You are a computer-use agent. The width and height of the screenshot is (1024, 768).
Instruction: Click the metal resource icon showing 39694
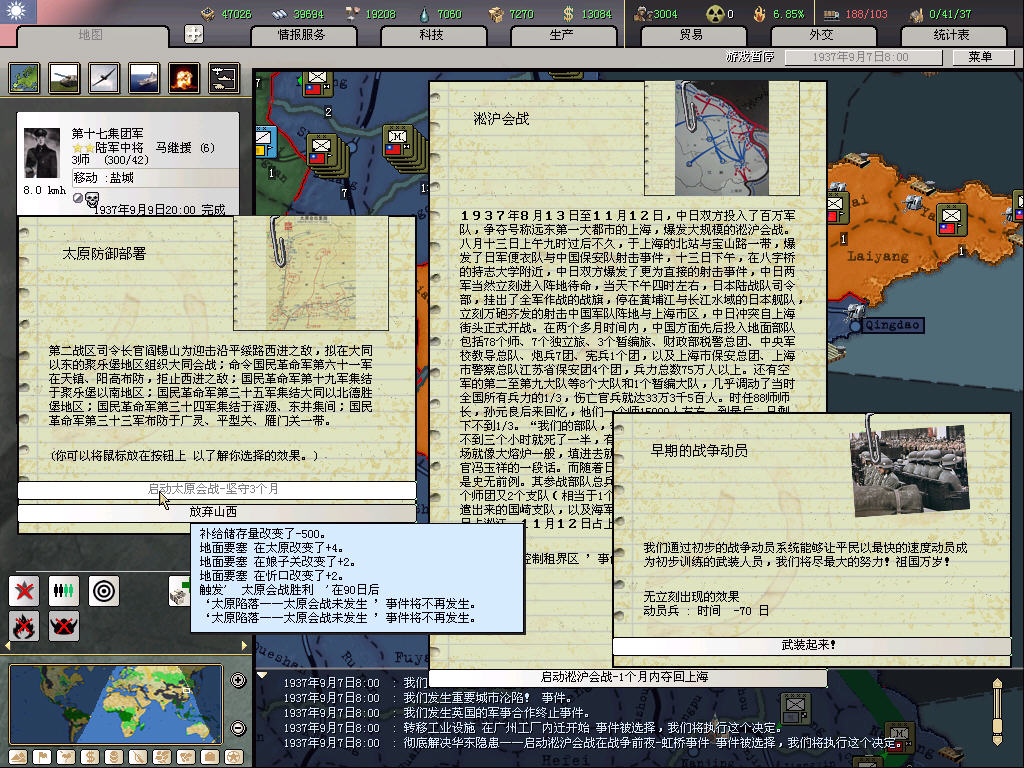point(280,14)
